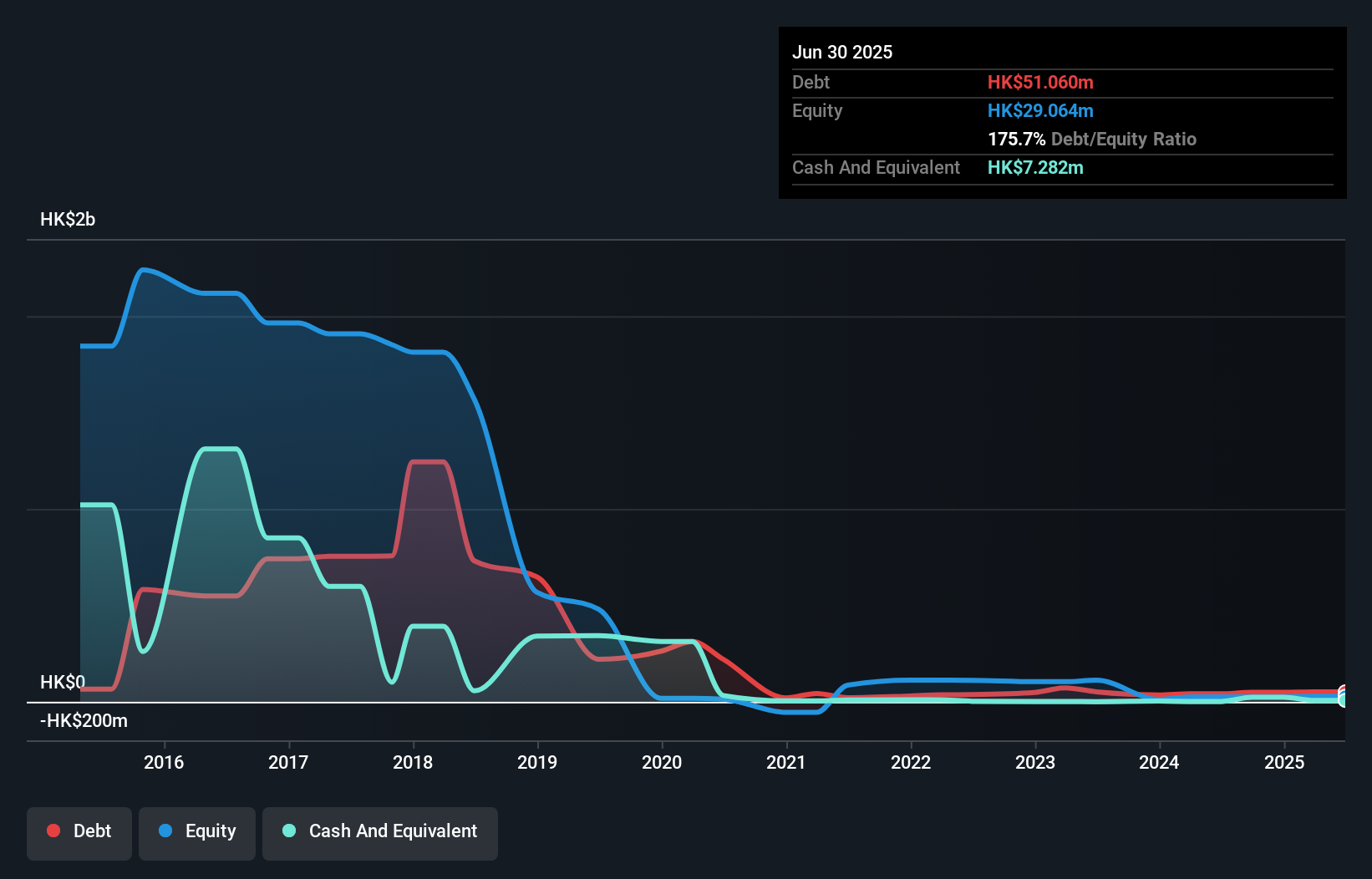Click the Debt label in the tooltip
This screenshot has width=1372, height=879.
[x=810, y=82]
